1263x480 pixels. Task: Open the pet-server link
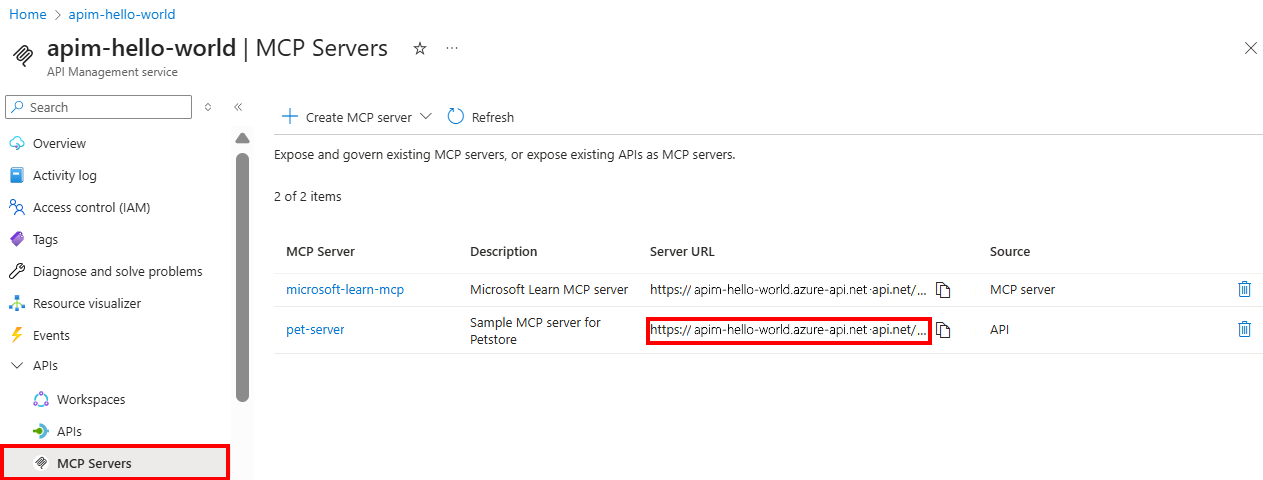pyautogui.click(x=315, y=329)
